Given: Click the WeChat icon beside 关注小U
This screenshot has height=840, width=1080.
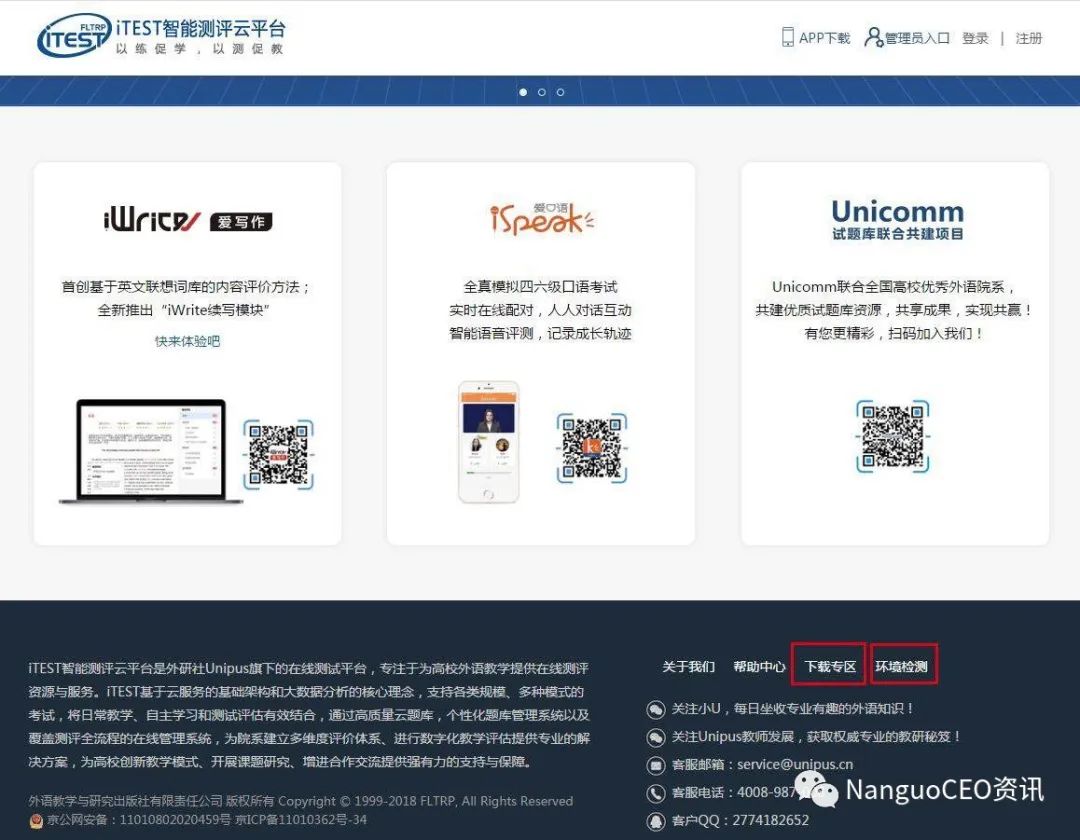Looking at the screenshot, I should 656,709.
